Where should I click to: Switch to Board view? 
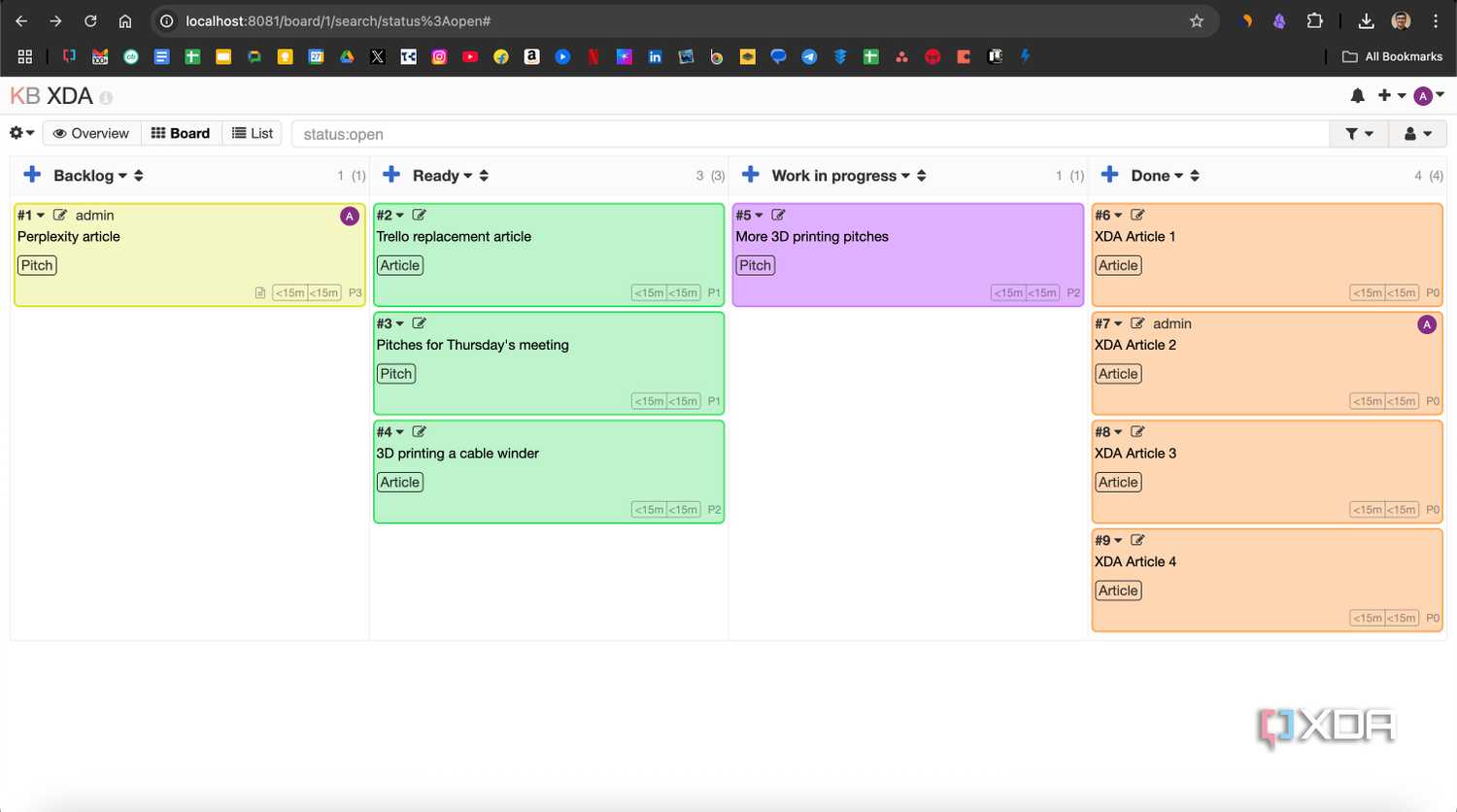pyautogui.click(x=181, y=133)
